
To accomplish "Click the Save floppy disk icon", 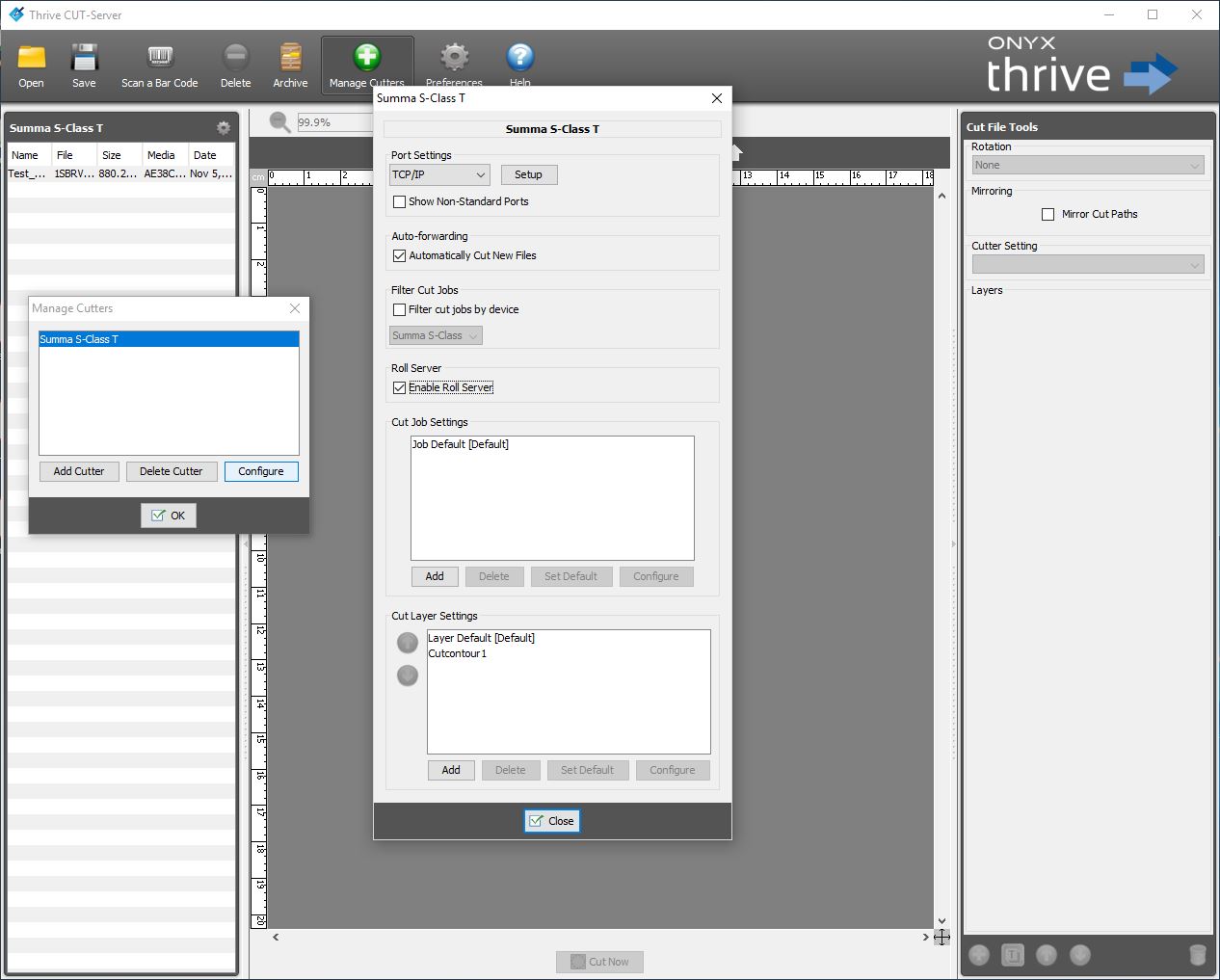I will pyautogui.click(x=84, y=58).
